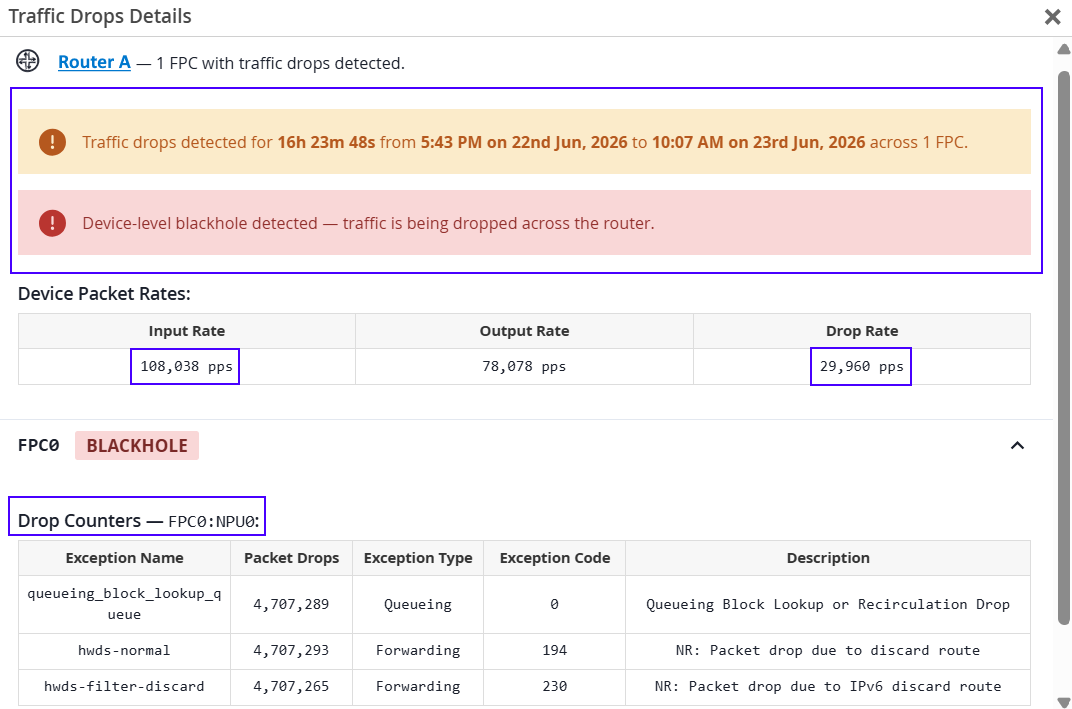Select the hwds-filter-discard exception name

[124, 686]
